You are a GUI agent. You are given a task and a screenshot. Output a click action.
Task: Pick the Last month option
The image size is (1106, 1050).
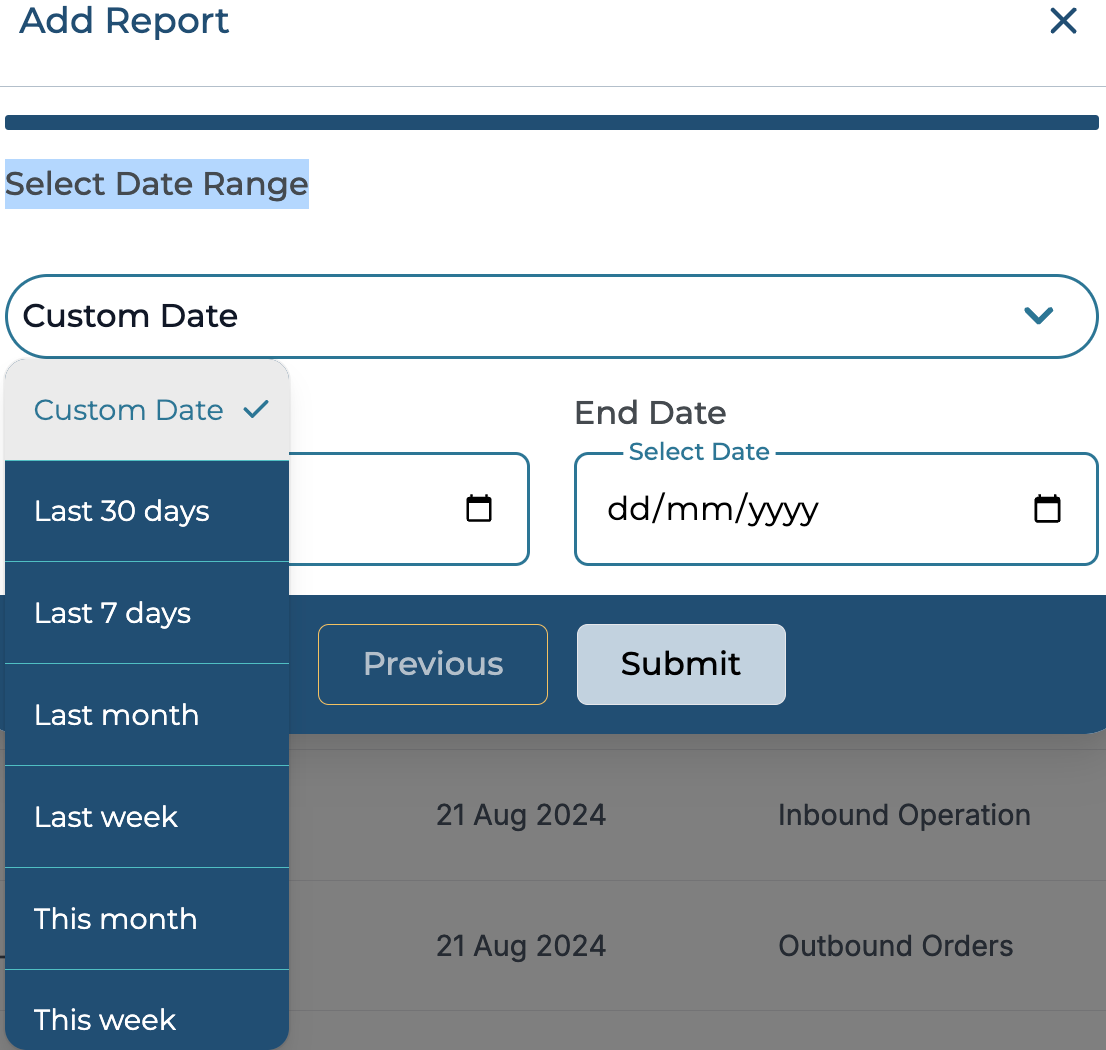point(116,715)
